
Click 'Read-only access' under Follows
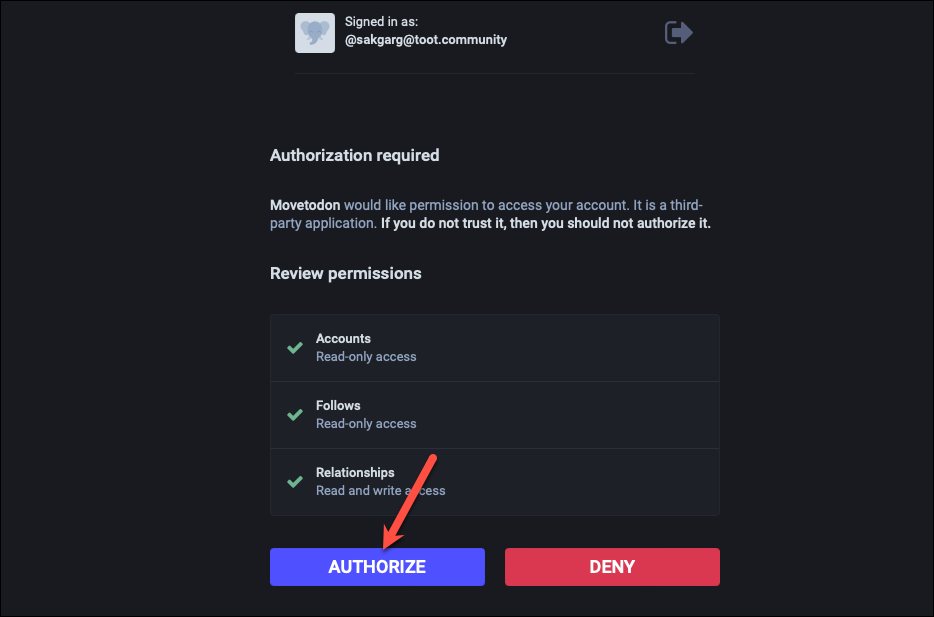point(366,423)
